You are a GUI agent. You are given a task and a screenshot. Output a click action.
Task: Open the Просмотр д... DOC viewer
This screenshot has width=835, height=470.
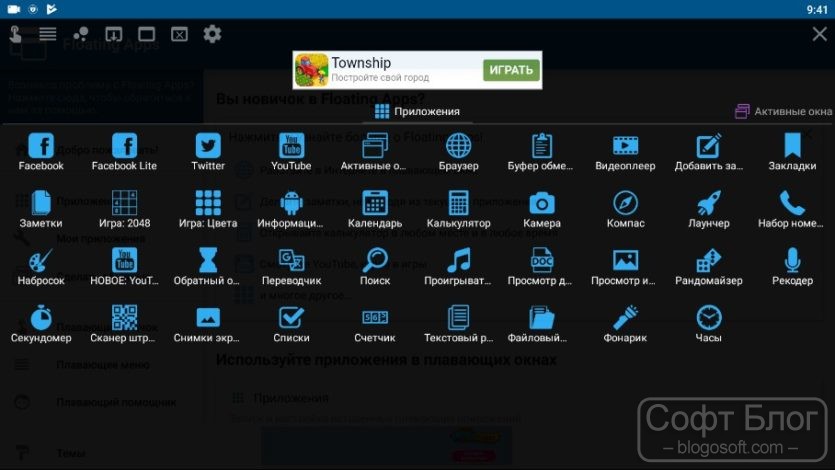click(x=541, y=267)
